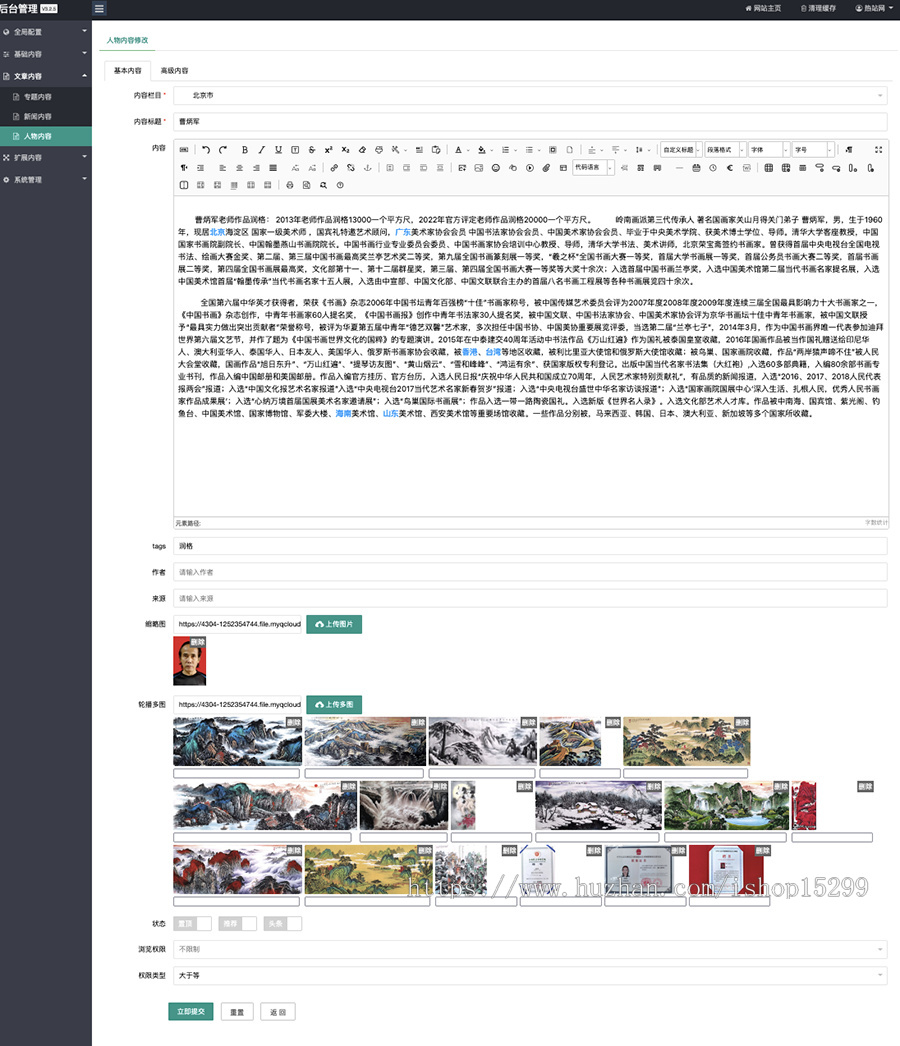
Task: Click the hamburger menu to collapse sidebar
Action: click(99, 9)
